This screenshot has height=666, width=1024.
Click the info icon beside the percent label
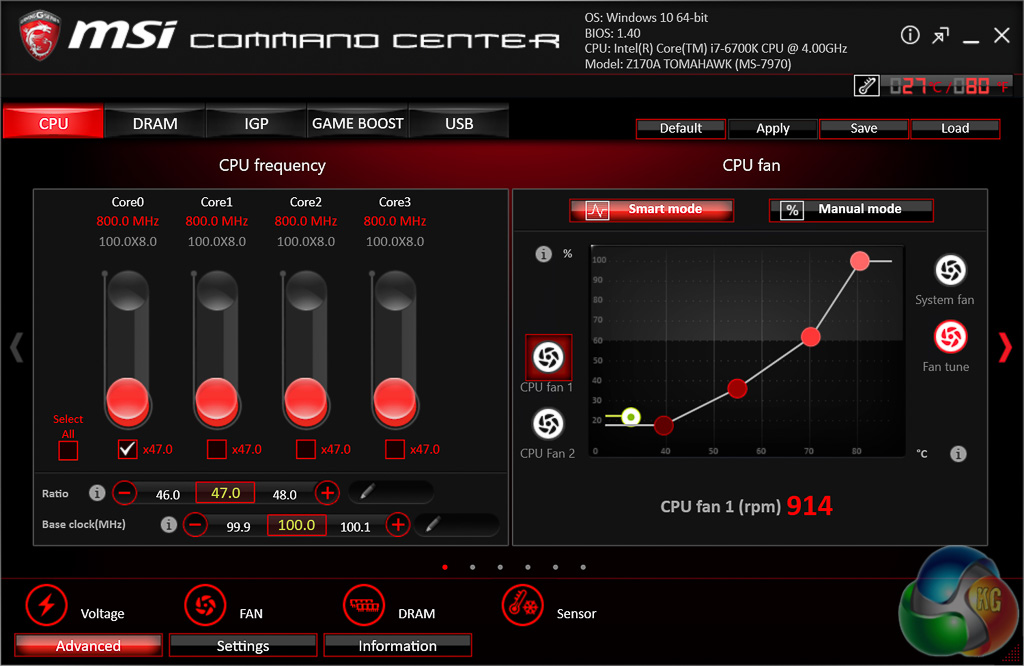(543, 254)
